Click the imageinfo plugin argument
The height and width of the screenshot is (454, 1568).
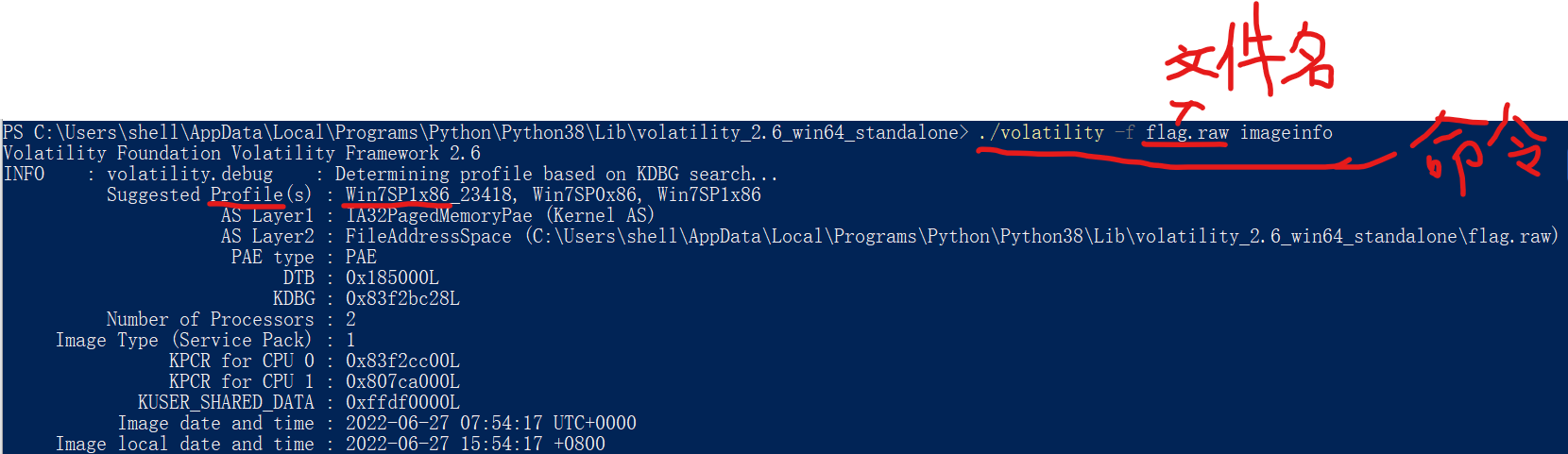[x=1286, y=133]
